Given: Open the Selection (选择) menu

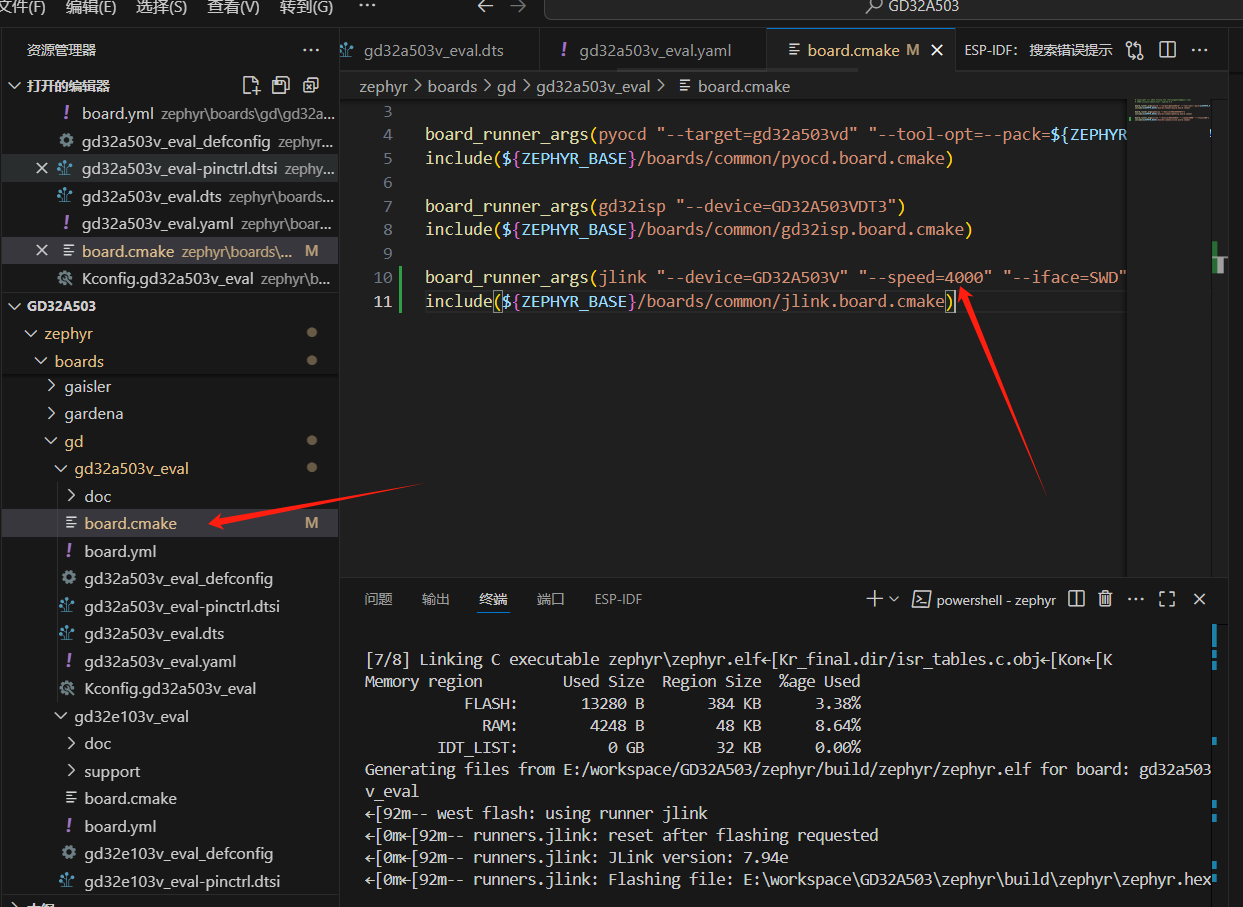Looking at the screenshot, I should [161, 7].
